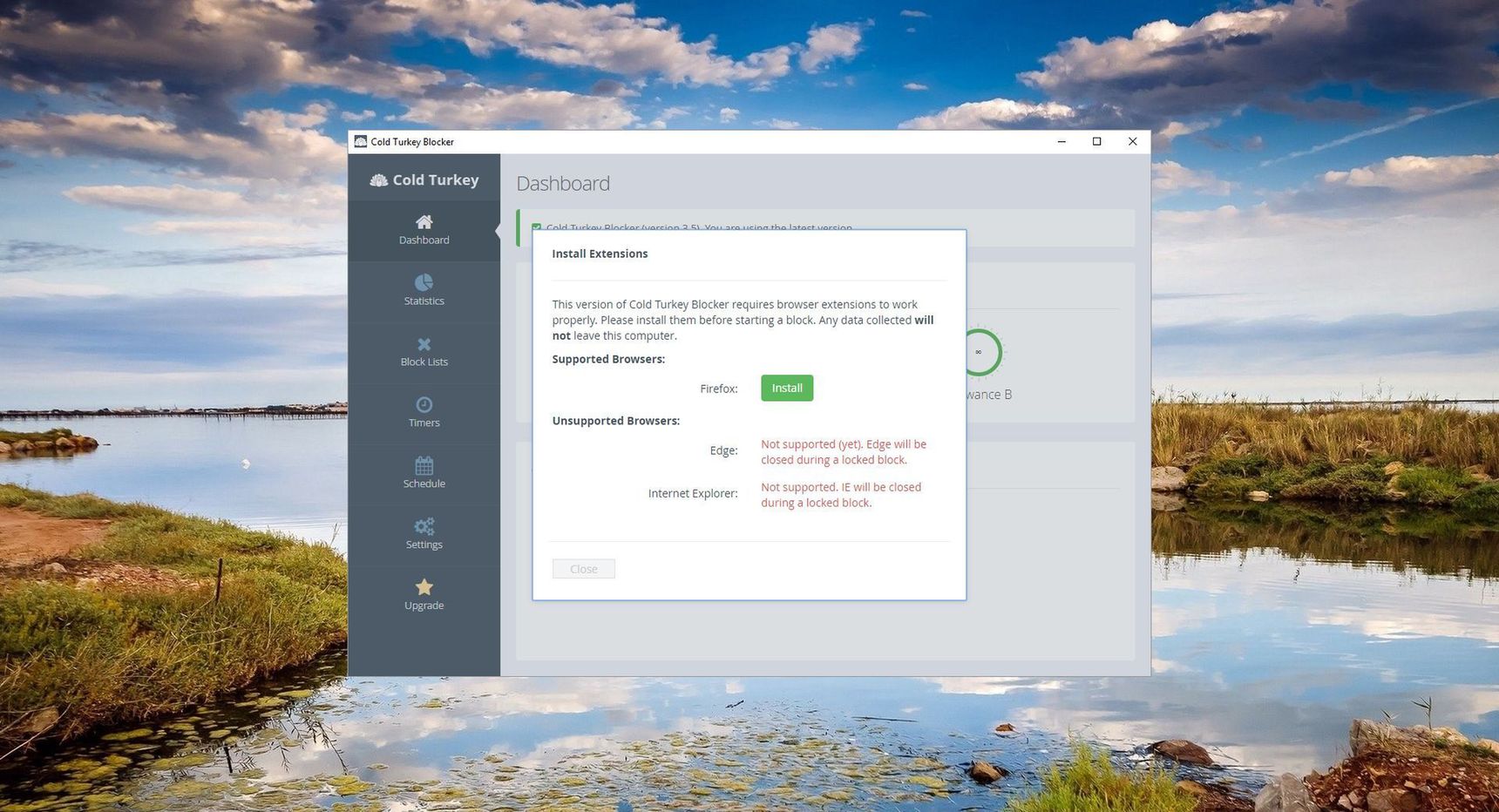Open the Dashboard home icon in sidebar
Screen dimensions: 1499x812
(x=424, y=221)
